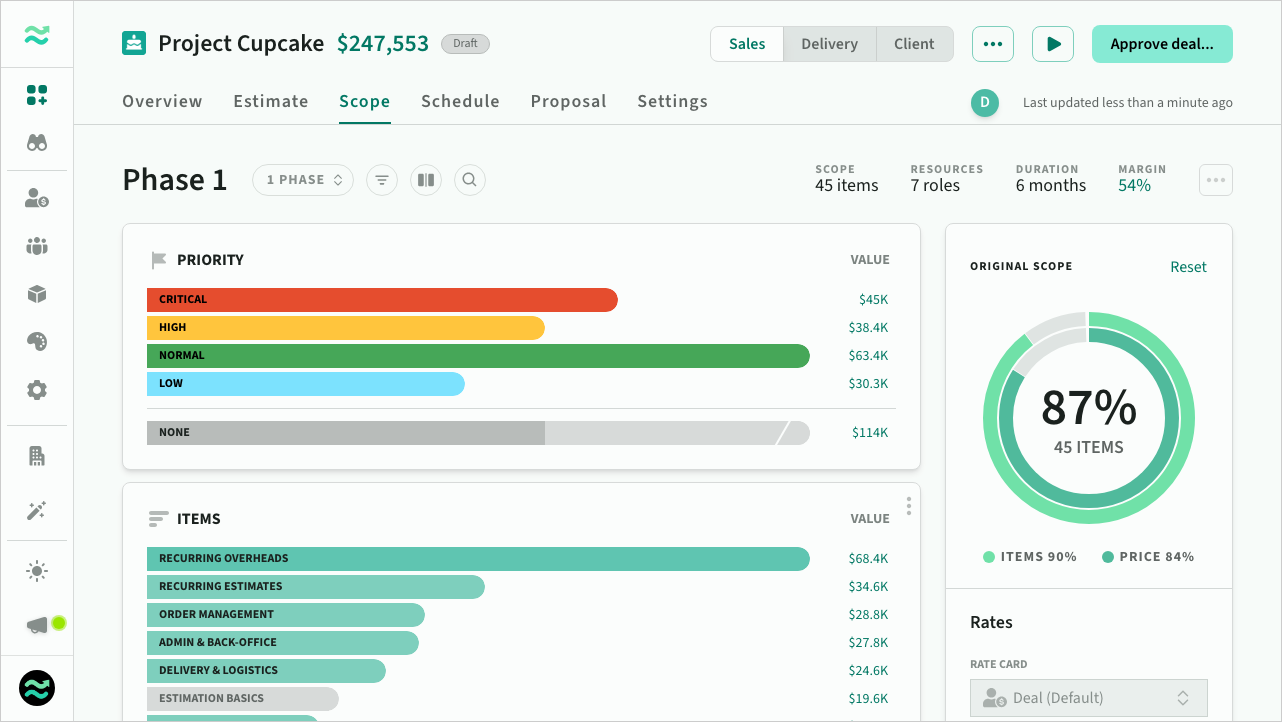This screenshot has height=722, width=1282.
Task: Open the grid-plus dashboard icon in sidebar
Action: (37, 96)
